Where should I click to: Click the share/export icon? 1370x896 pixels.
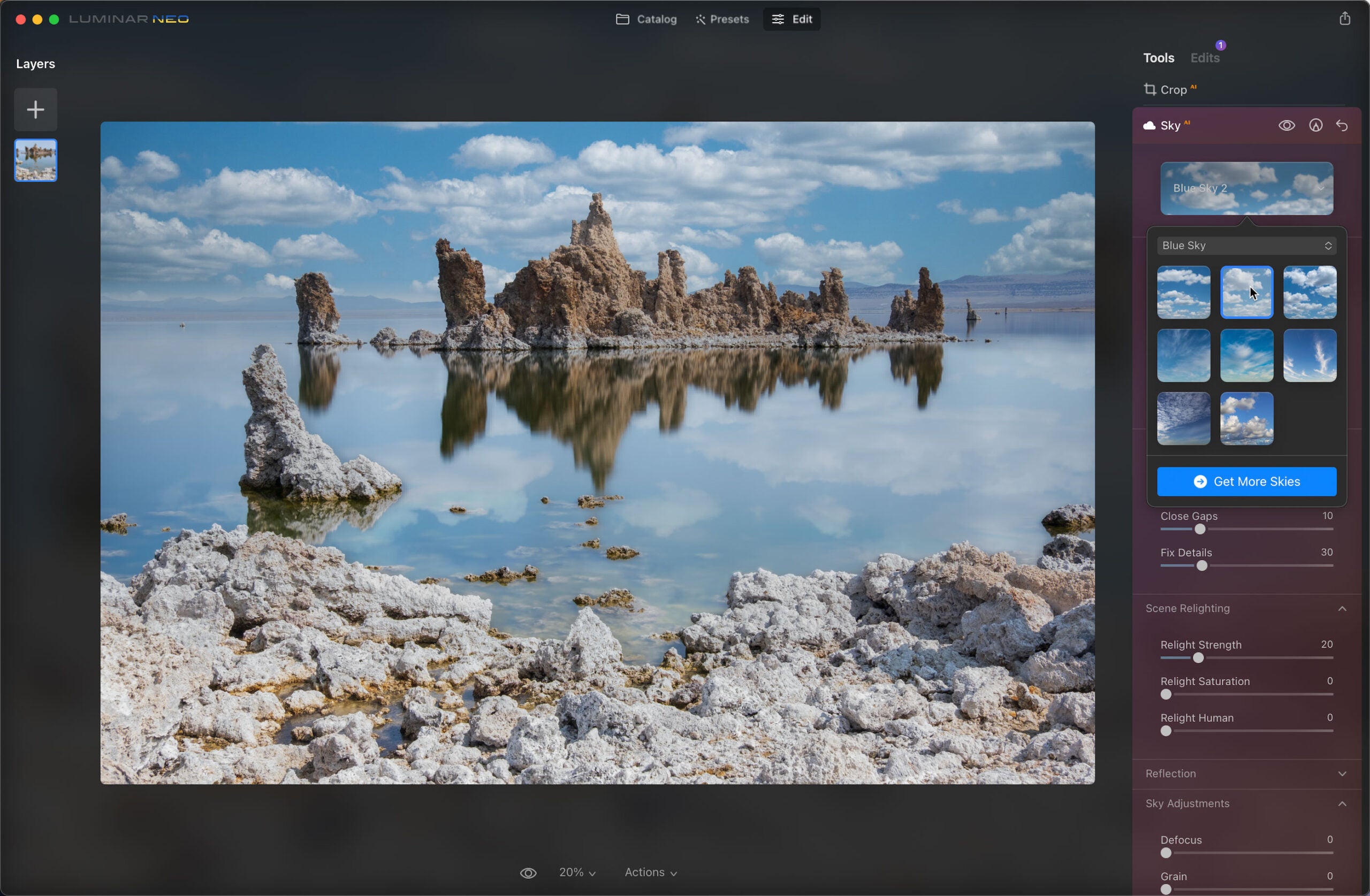1344,18
